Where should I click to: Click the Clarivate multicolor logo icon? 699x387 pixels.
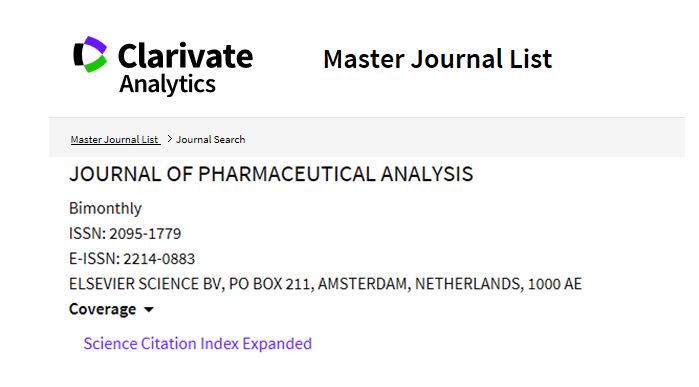(x=90, y=54)
